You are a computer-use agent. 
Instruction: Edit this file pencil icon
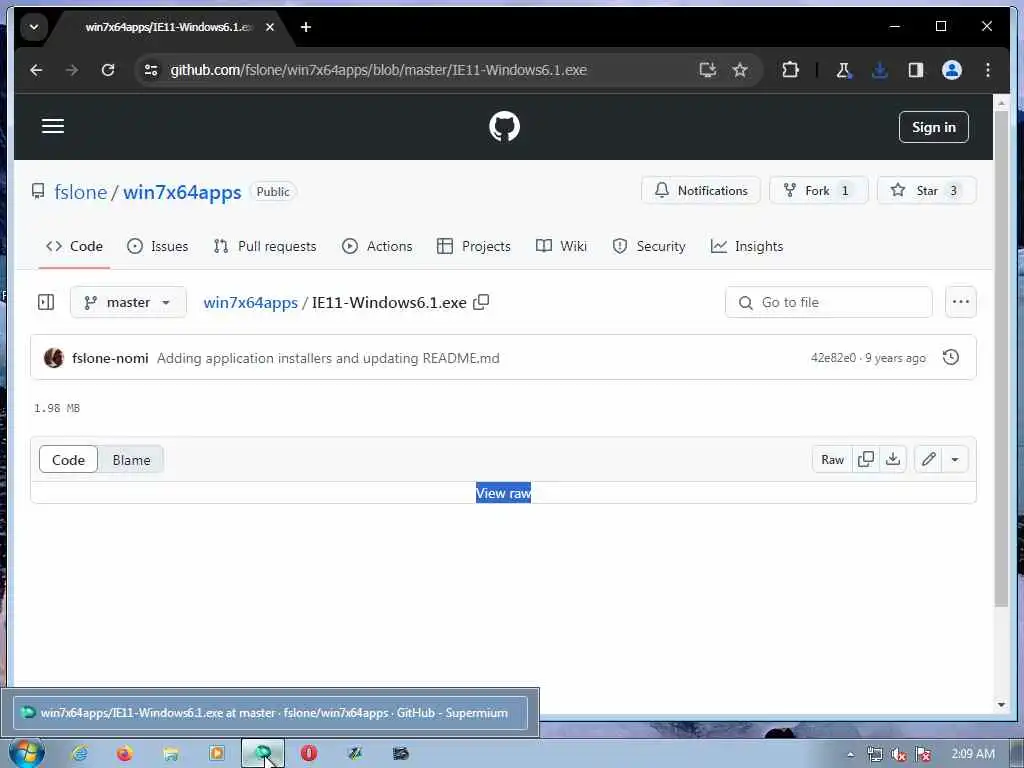(x=929, y=460)
